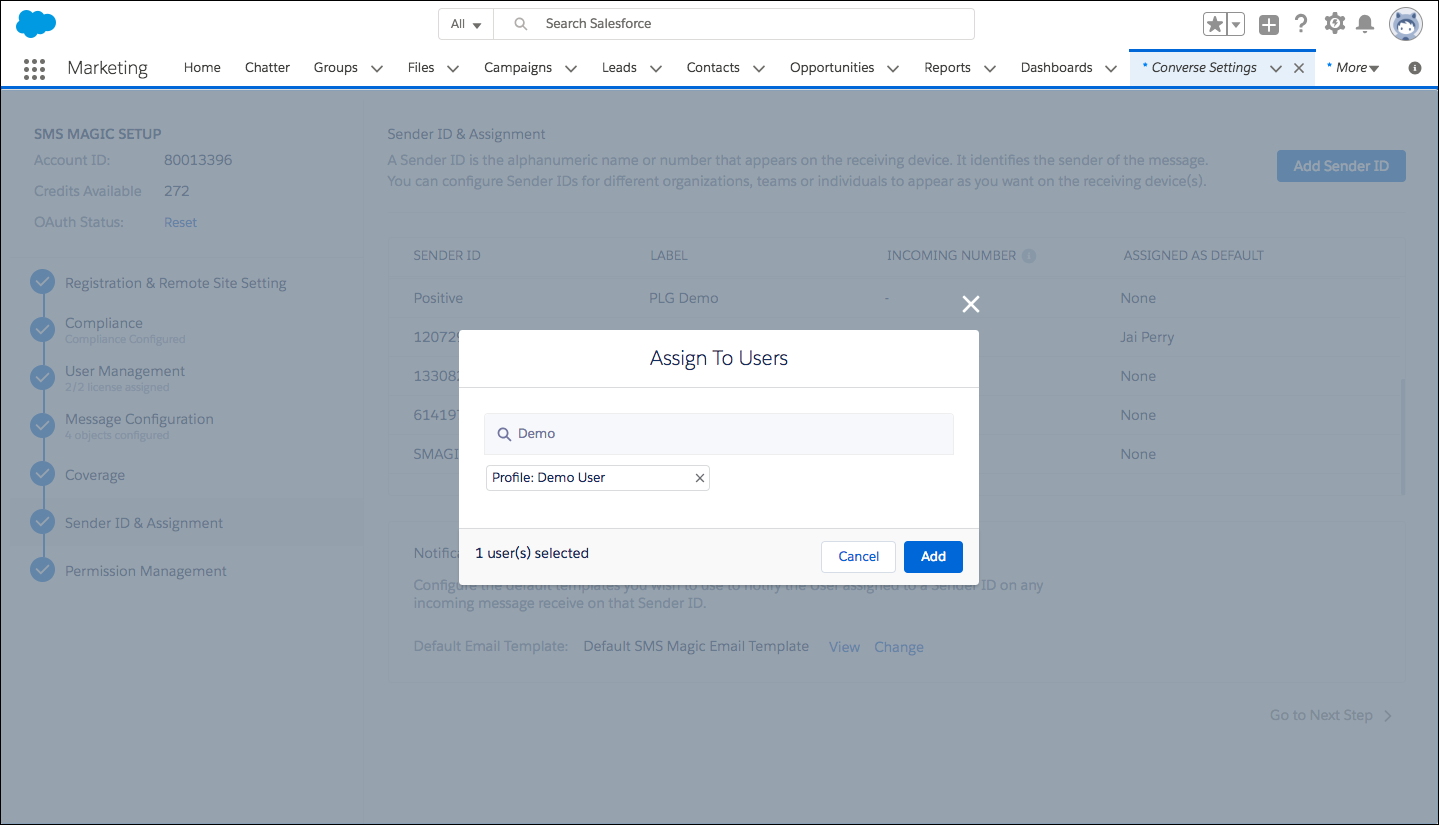Click the Compliance step checkmark icon

point(42,330)
